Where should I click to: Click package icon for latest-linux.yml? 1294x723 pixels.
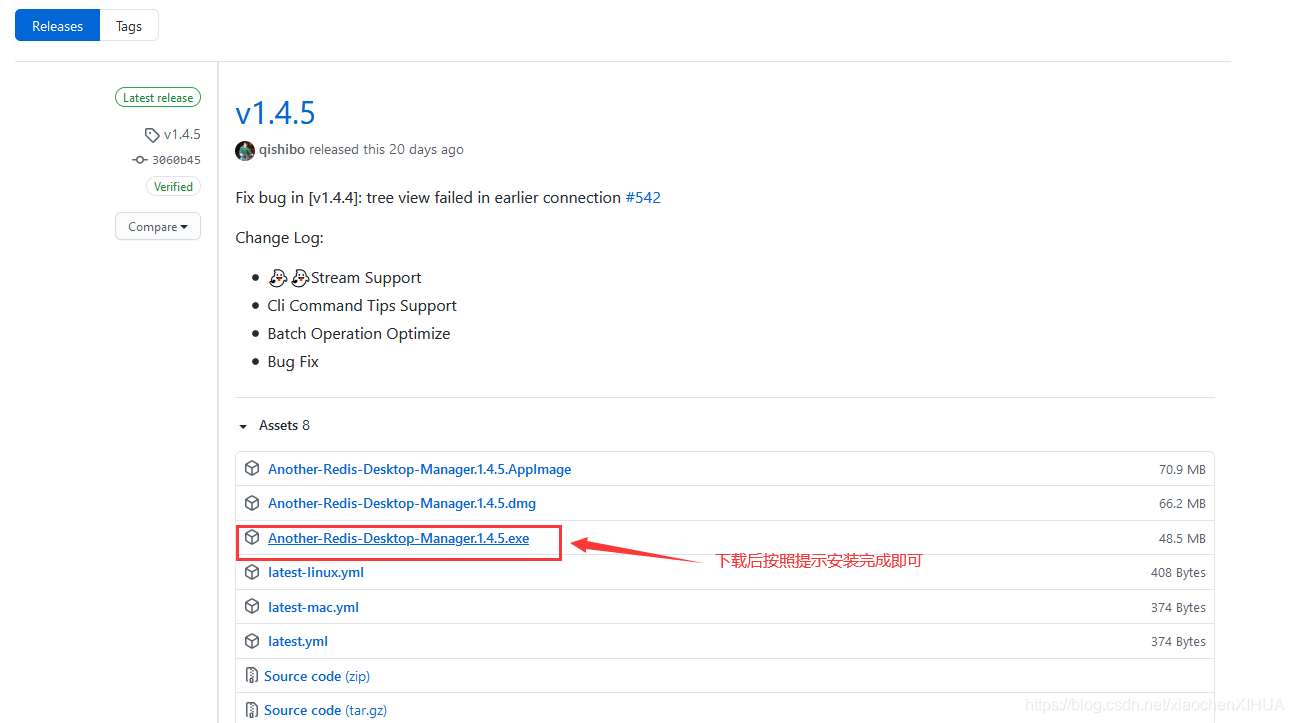[252, 571]
